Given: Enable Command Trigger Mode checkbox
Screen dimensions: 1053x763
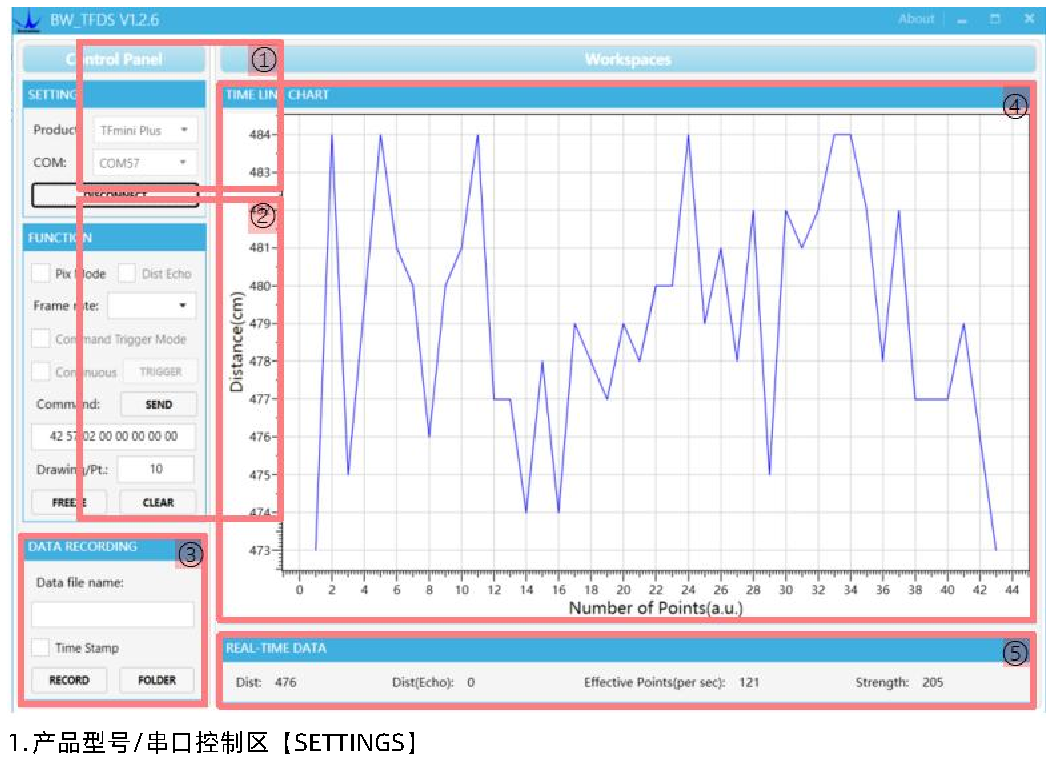Looking at the screenshot, I should (x=40, y=339).
